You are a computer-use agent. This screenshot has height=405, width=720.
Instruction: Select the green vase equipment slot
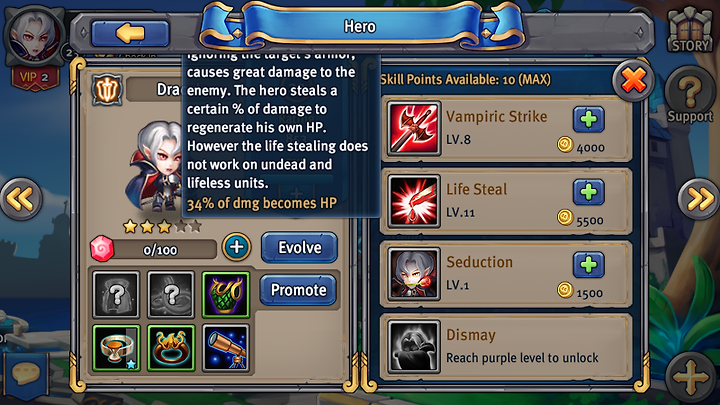click(x=226, y=295)
